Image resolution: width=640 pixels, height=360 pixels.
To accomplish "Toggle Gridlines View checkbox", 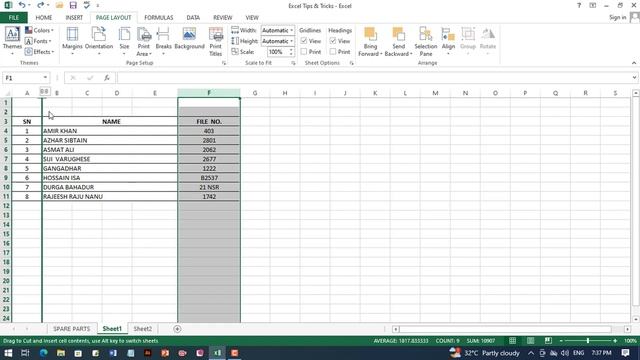I will tap(304, 41).
